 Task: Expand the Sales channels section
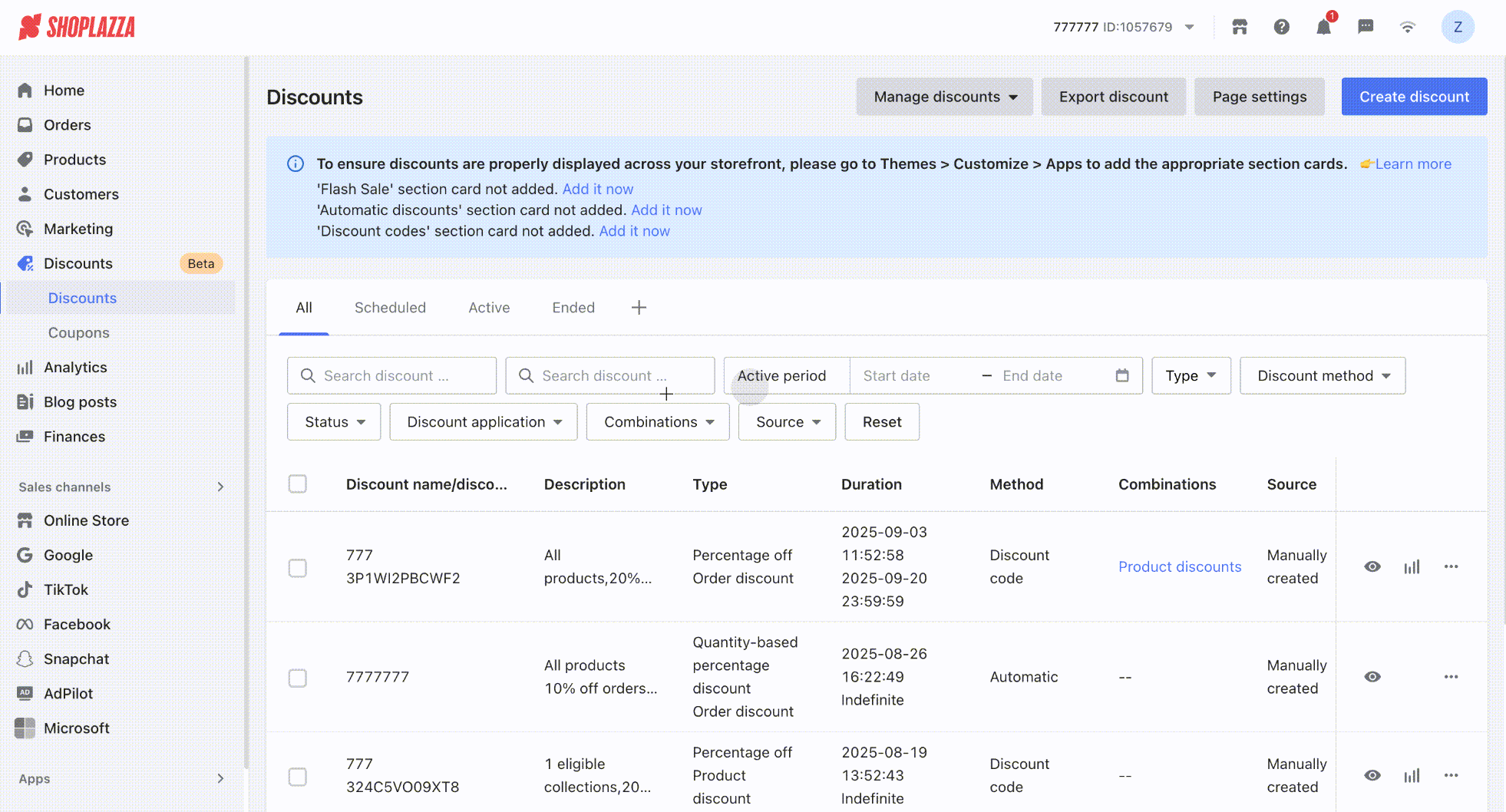coord(220,487)
